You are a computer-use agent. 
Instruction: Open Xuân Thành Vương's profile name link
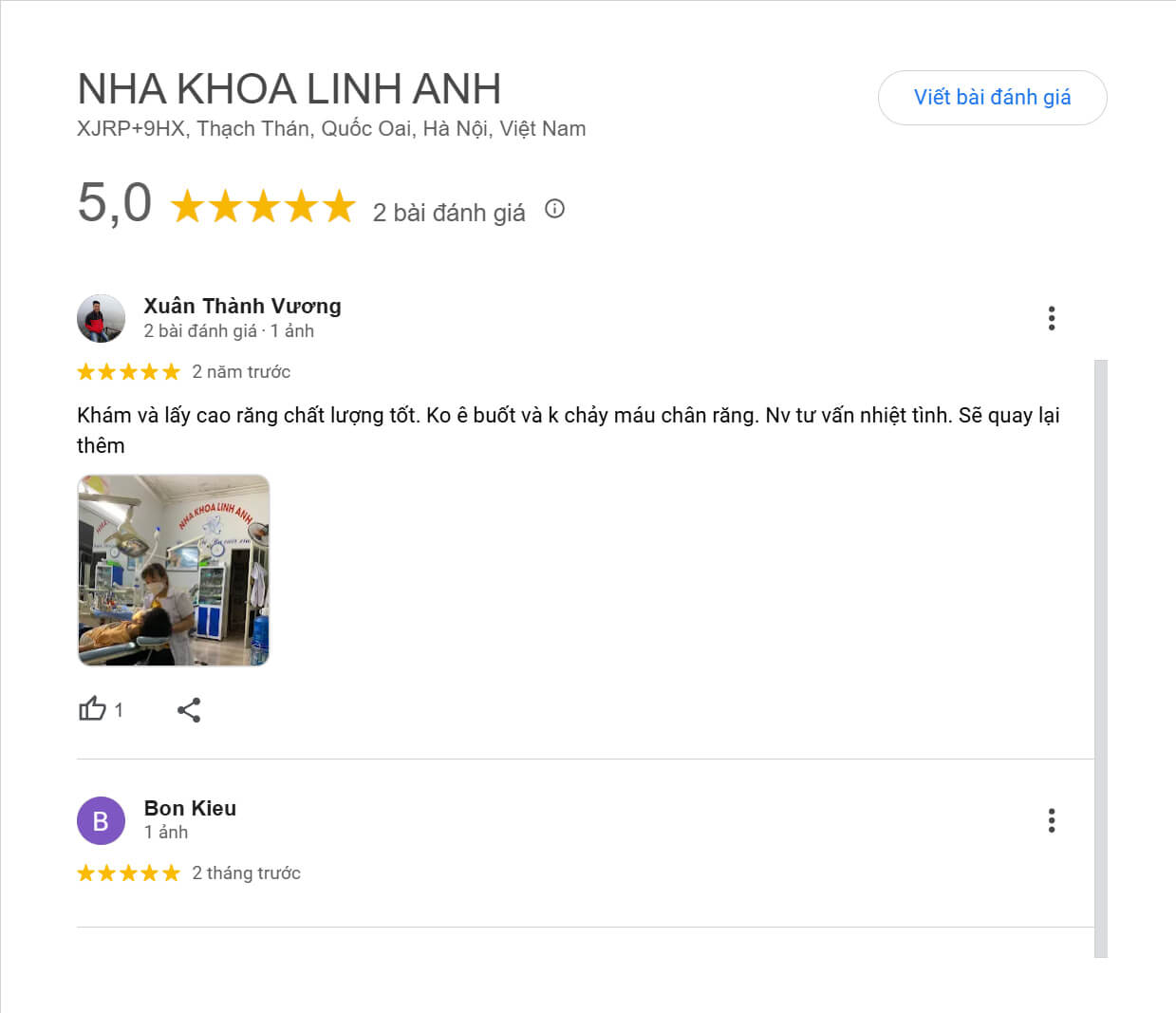[x=242, y=306]
